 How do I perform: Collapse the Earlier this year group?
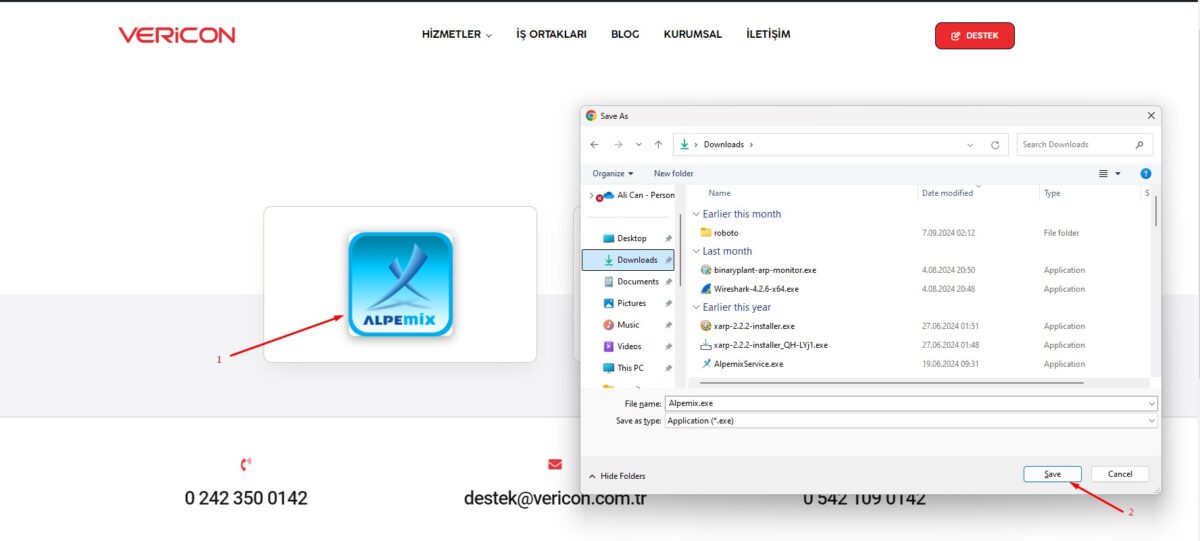696,307
